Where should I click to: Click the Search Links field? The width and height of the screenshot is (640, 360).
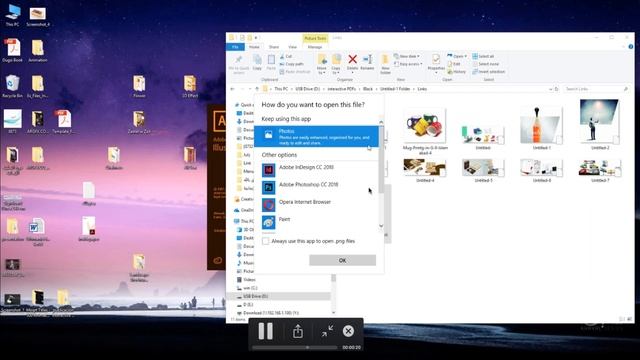pyautogui.click(x=596, y=89)
